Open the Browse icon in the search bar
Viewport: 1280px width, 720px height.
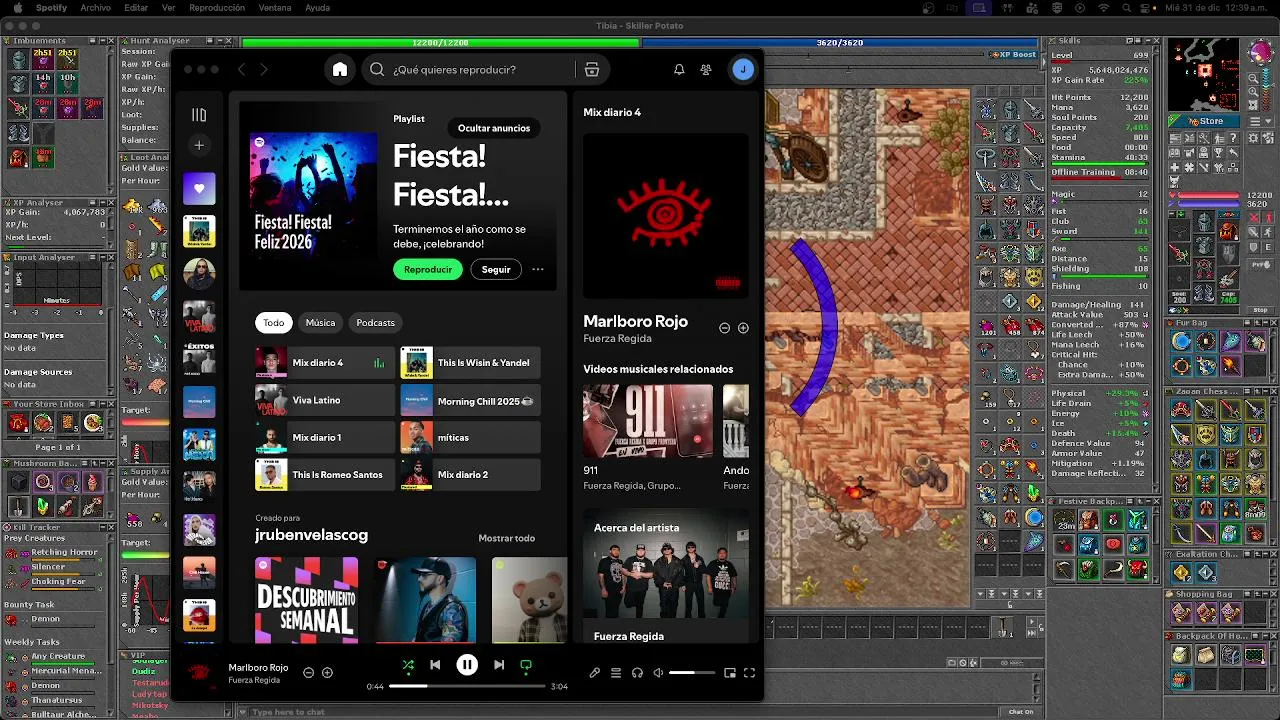click(x=592, y=69)
